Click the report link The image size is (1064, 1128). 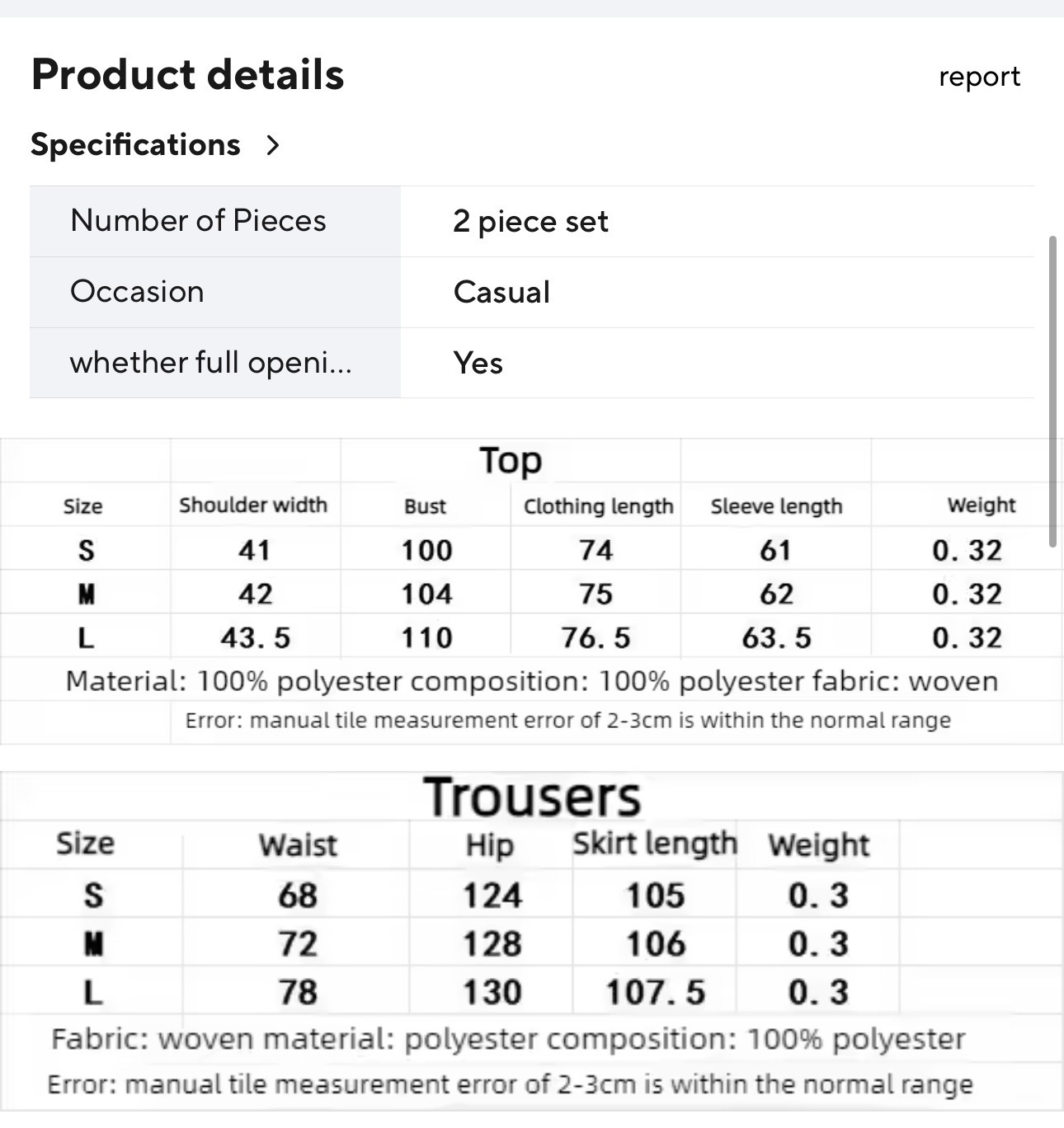[979, 77]
